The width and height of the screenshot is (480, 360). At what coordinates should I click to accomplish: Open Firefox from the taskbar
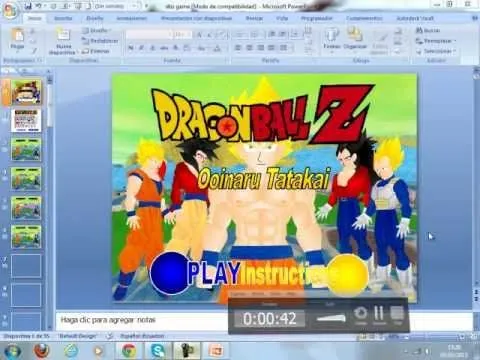(x=41, y=351)
